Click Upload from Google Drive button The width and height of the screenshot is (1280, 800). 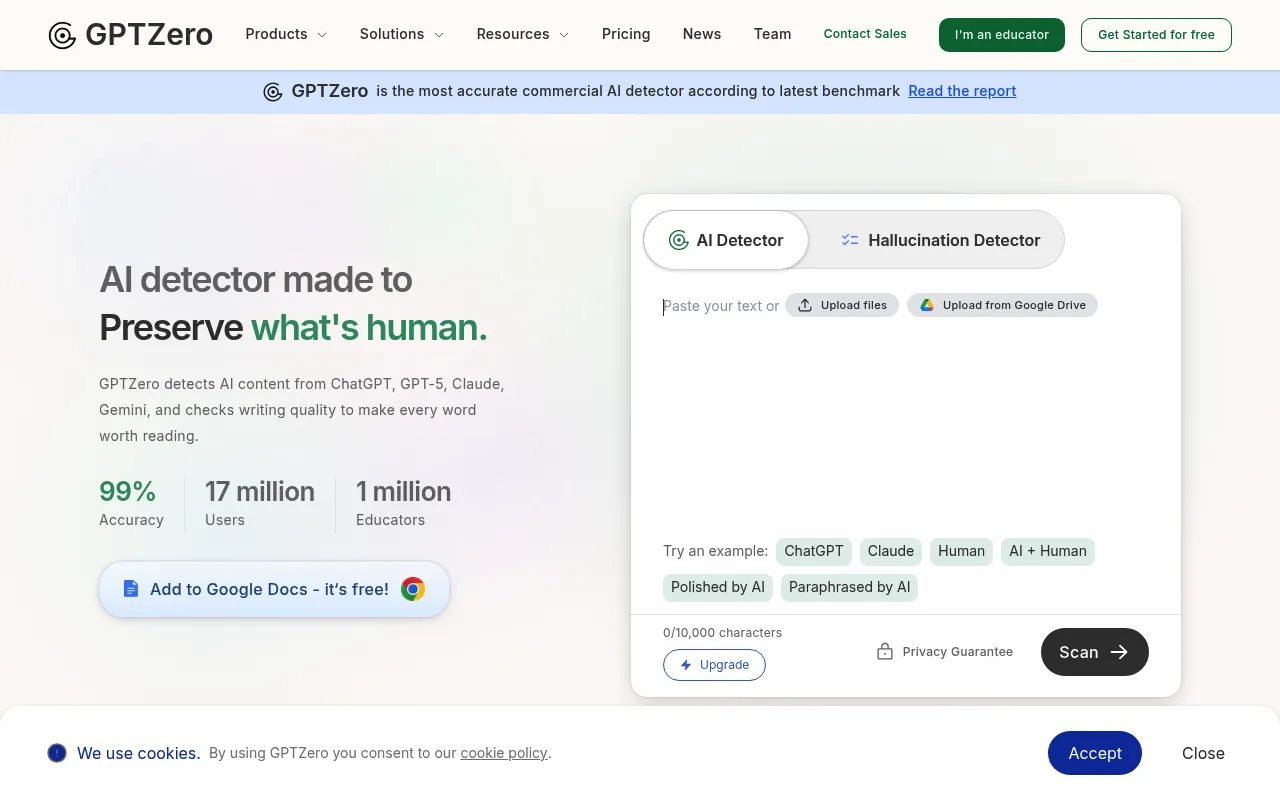1002,305
